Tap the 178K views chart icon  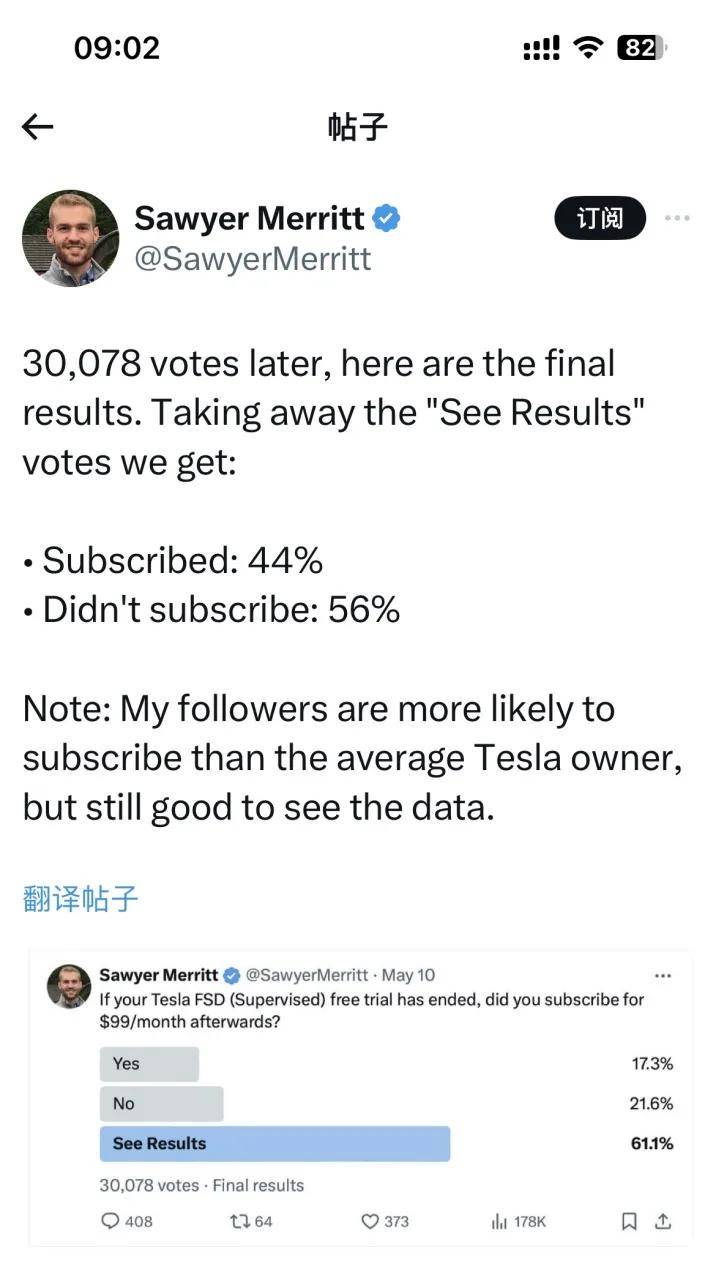(499, 1221)
